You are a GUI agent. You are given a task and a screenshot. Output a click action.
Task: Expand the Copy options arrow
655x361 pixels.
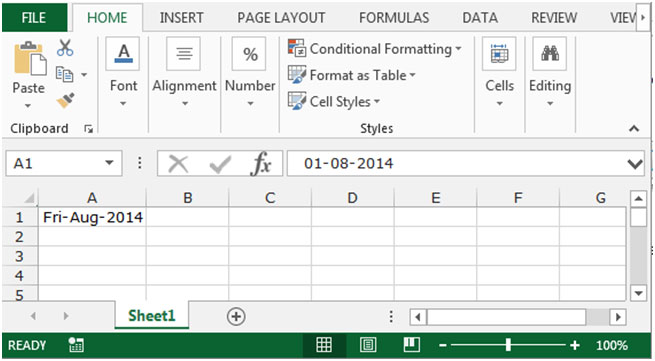coord(84,75)
